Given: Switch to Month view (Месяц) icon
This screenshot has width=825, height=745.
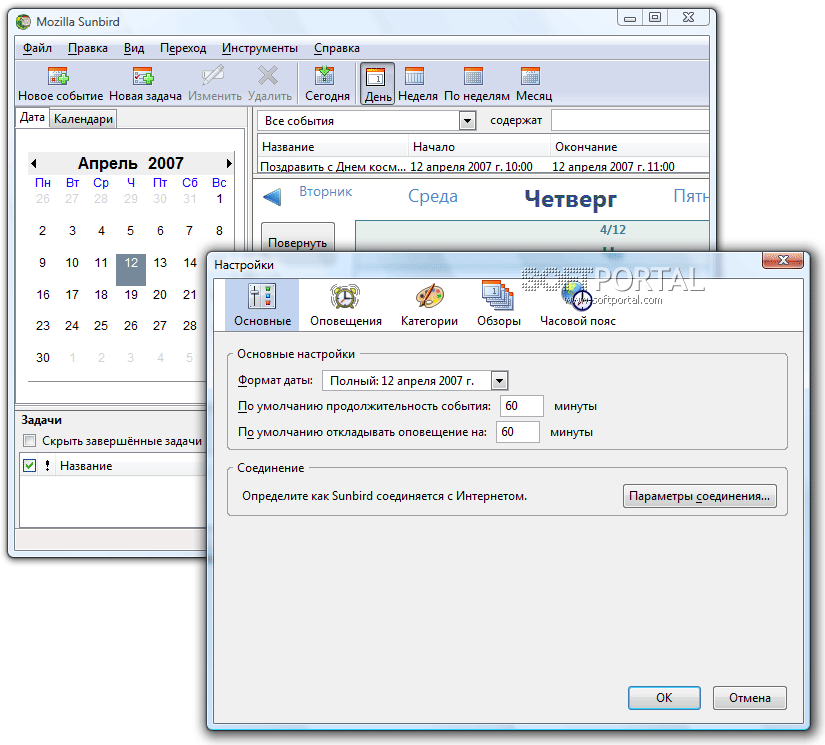Looking at the screenshot, I should 530,76.
